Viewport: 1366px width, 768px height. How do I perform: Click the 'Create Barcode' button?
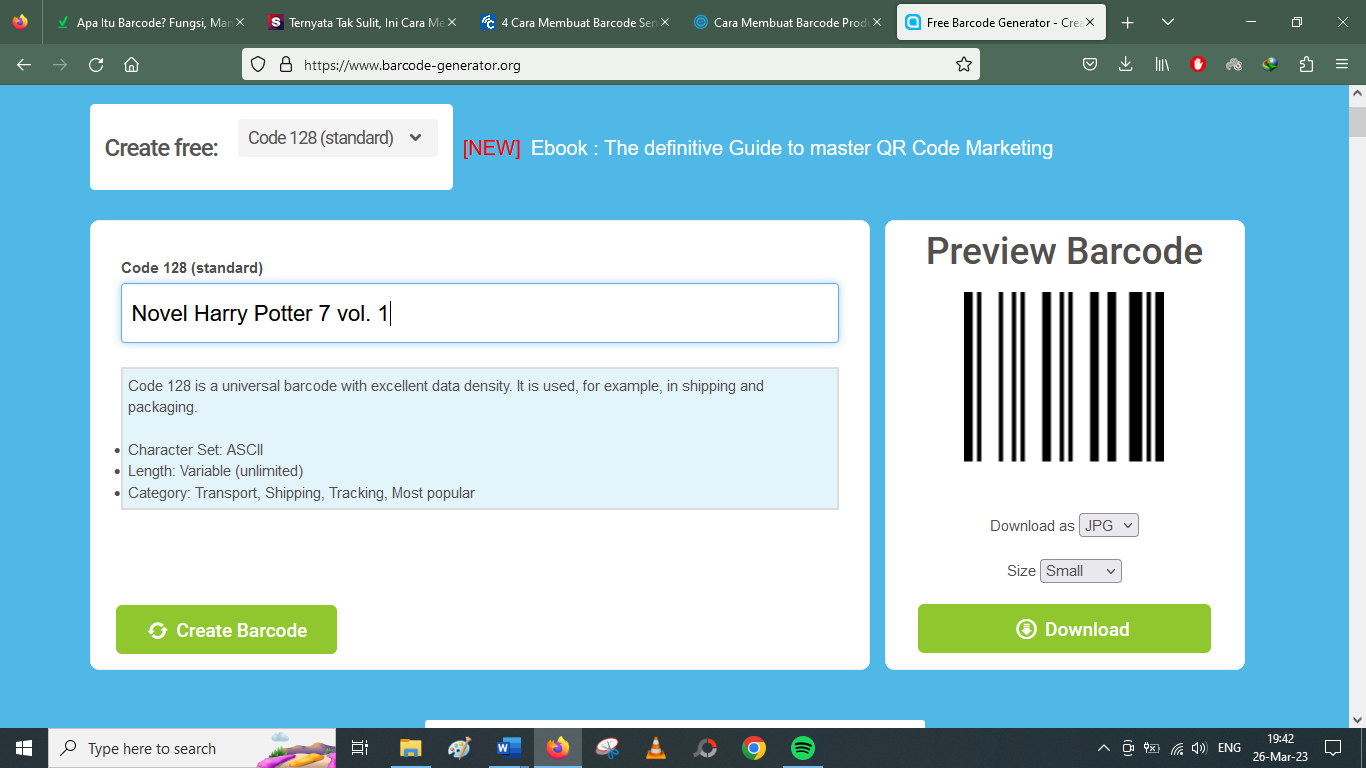click(x=226, y=630)
